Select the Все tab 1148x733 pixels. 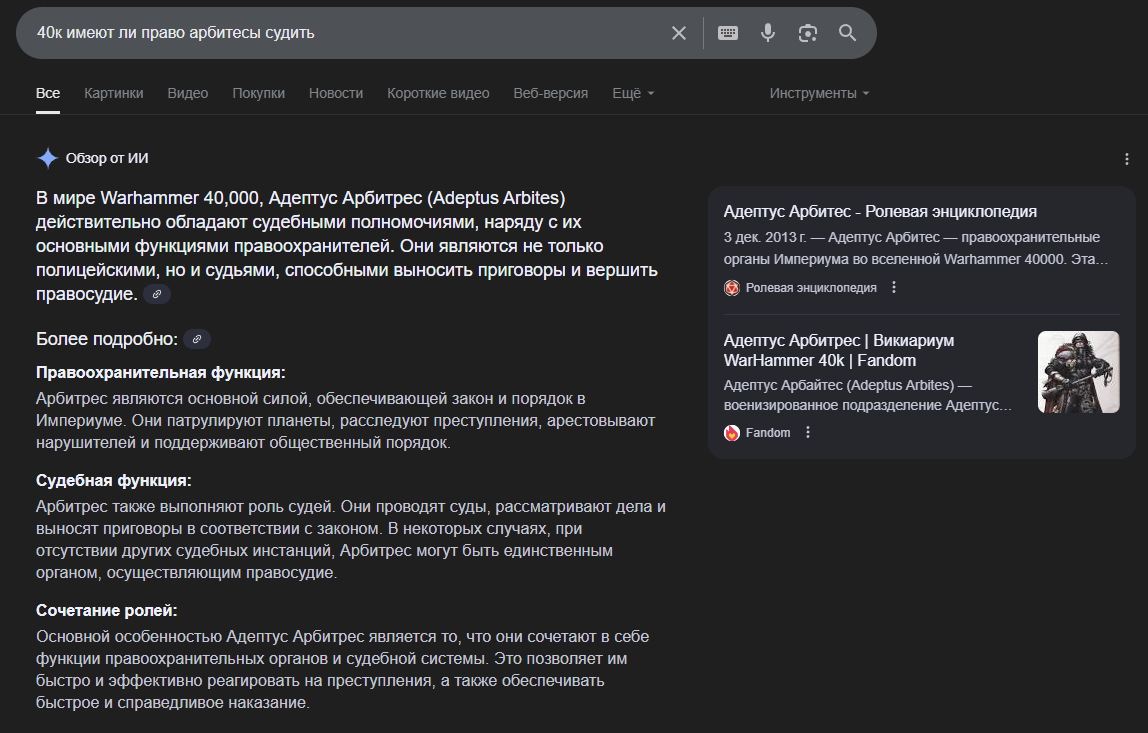[48, 93]
